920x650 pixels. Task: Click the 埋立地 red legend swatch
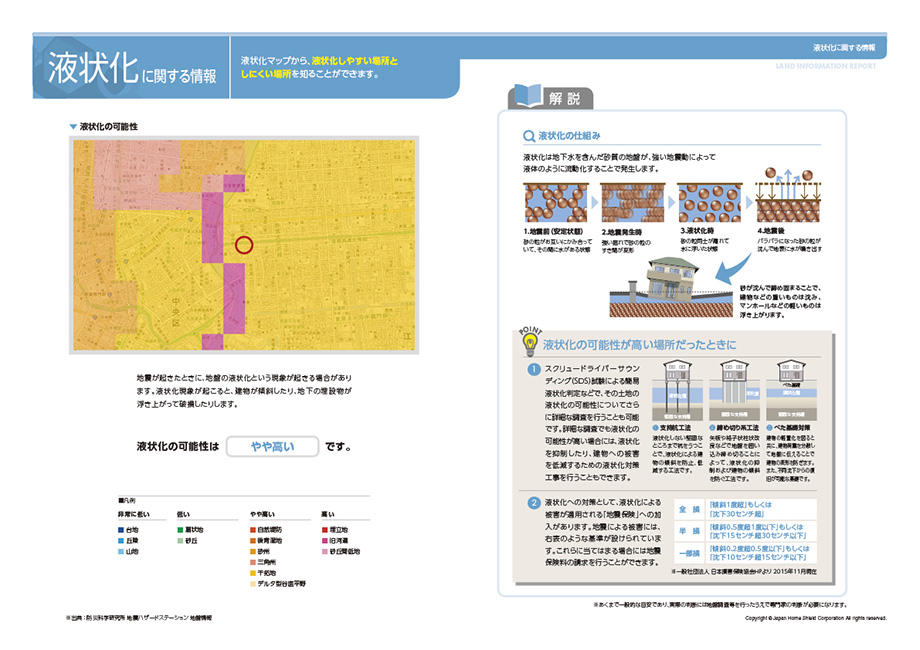coord(324,530)
